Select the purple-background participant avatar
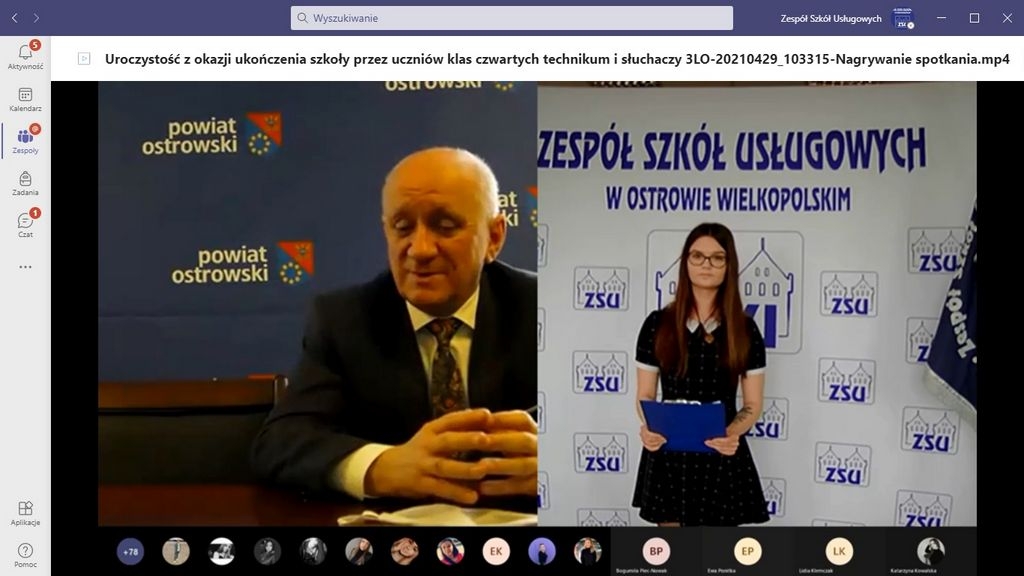1024x576 pixels. [x=542, y=552]
